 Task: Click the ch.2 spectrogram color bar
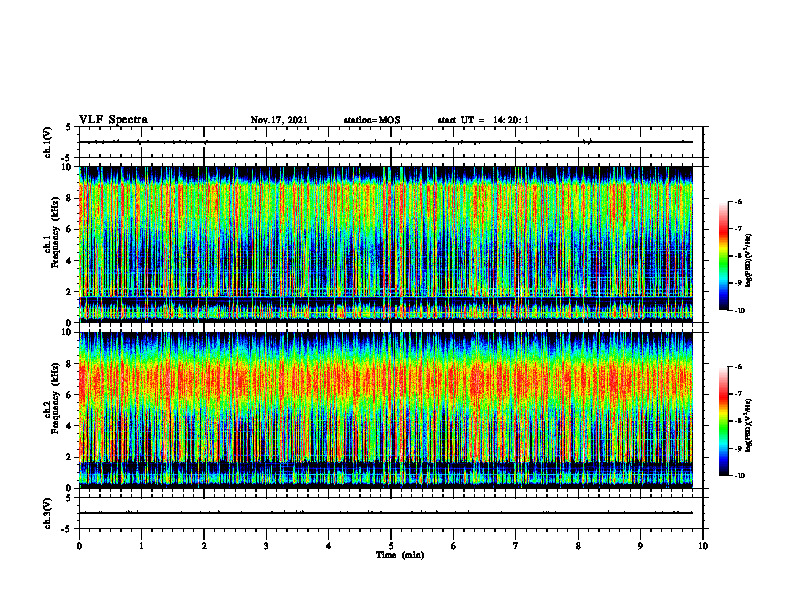pyautogui.click(x=723, y=421)
